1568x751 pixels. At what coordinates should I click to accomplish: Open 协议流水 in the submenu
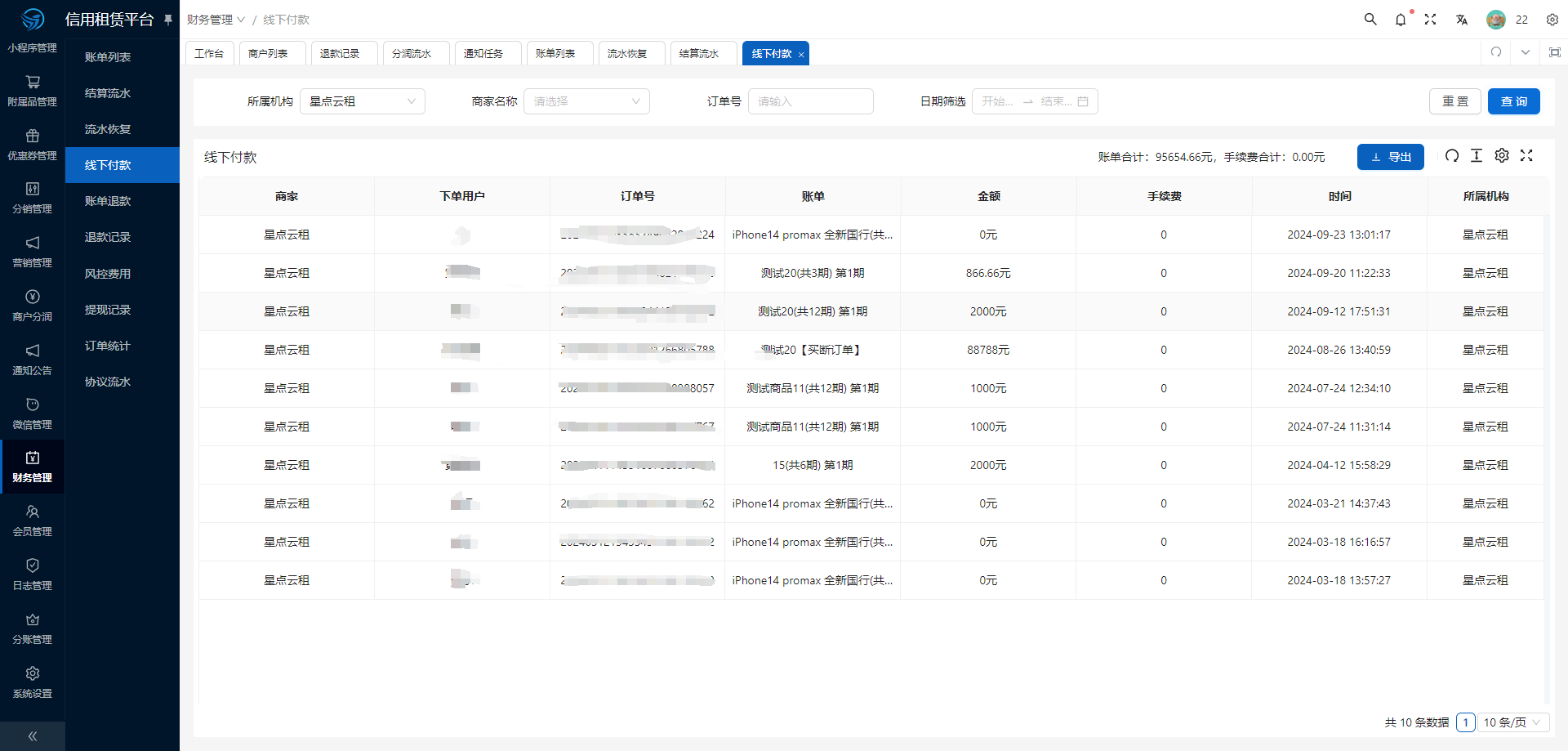click(x=122, y=382)
